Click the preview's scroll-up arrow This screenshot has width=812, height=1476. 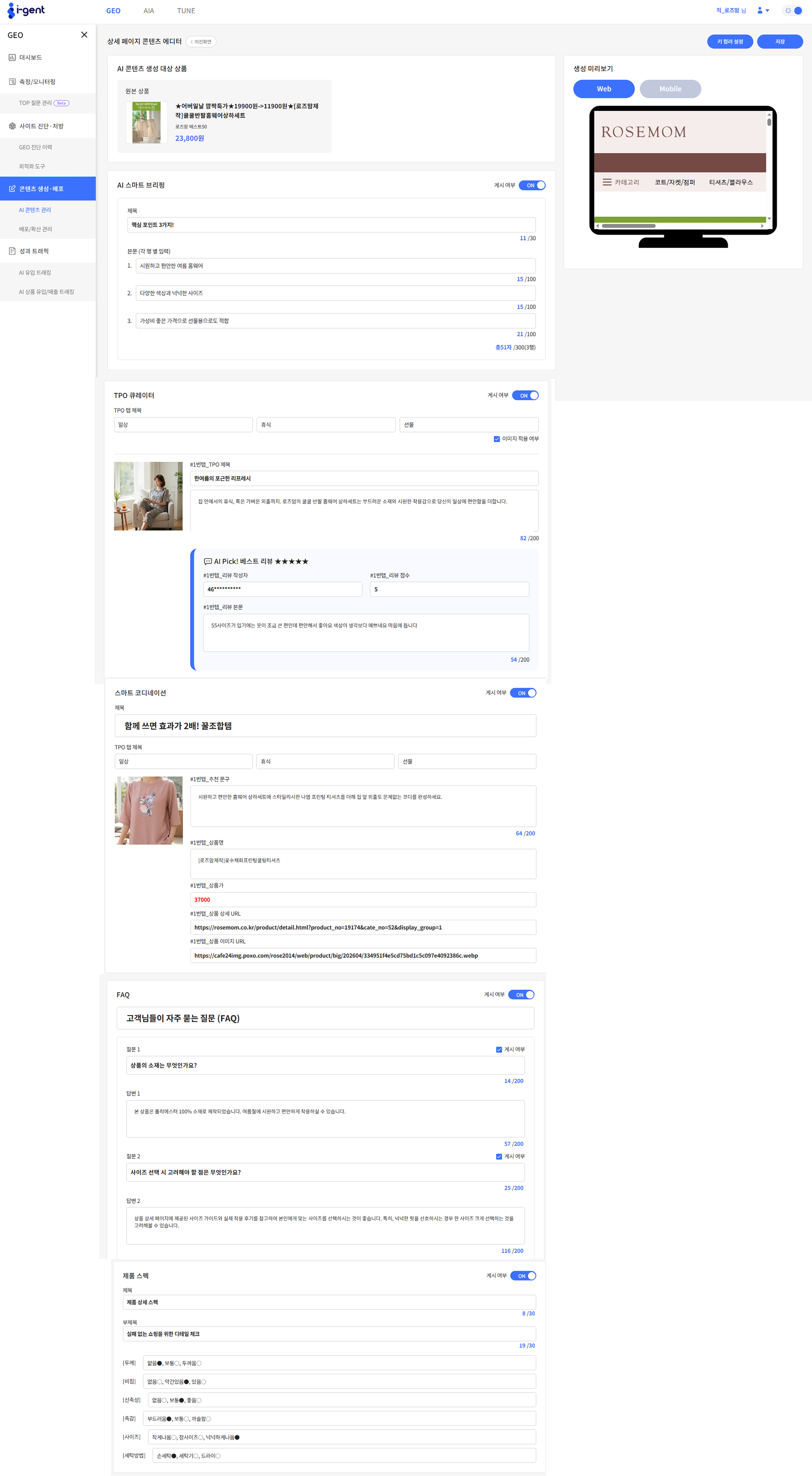pyautogui.click(x=769, y=115)
